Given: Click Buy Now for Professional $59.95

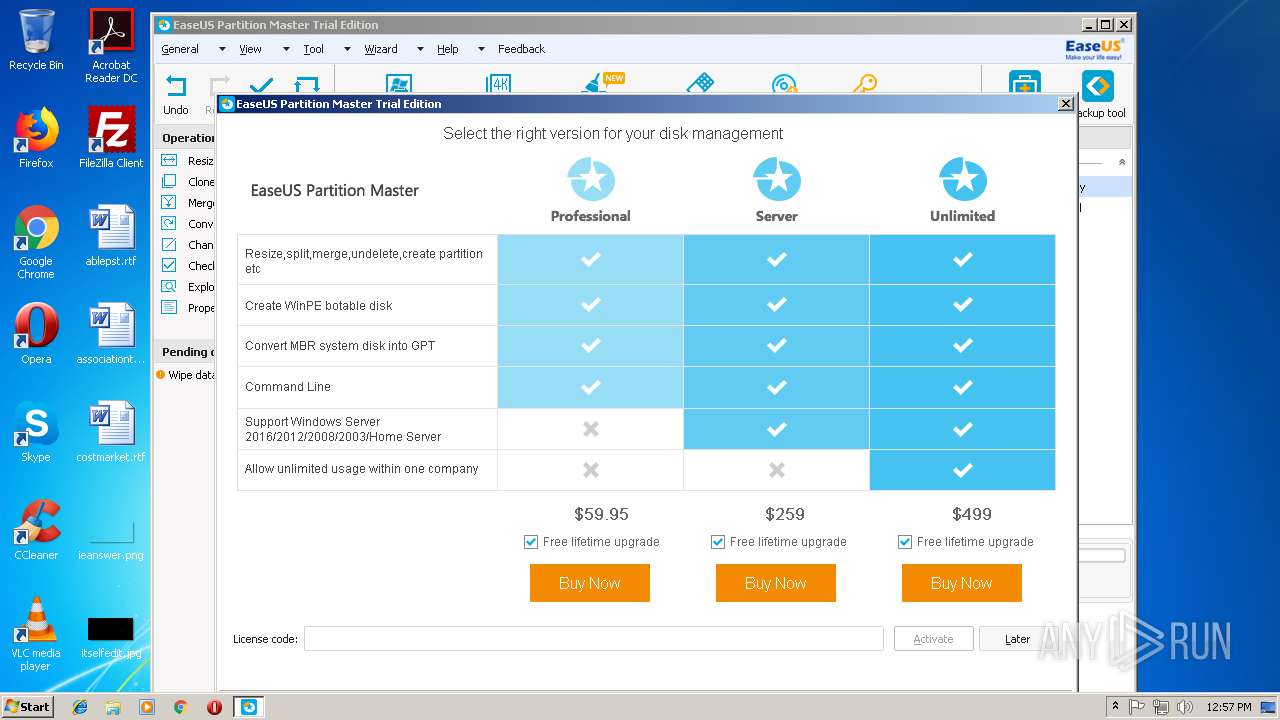Looking at the screenshot, I should point(590,583).
